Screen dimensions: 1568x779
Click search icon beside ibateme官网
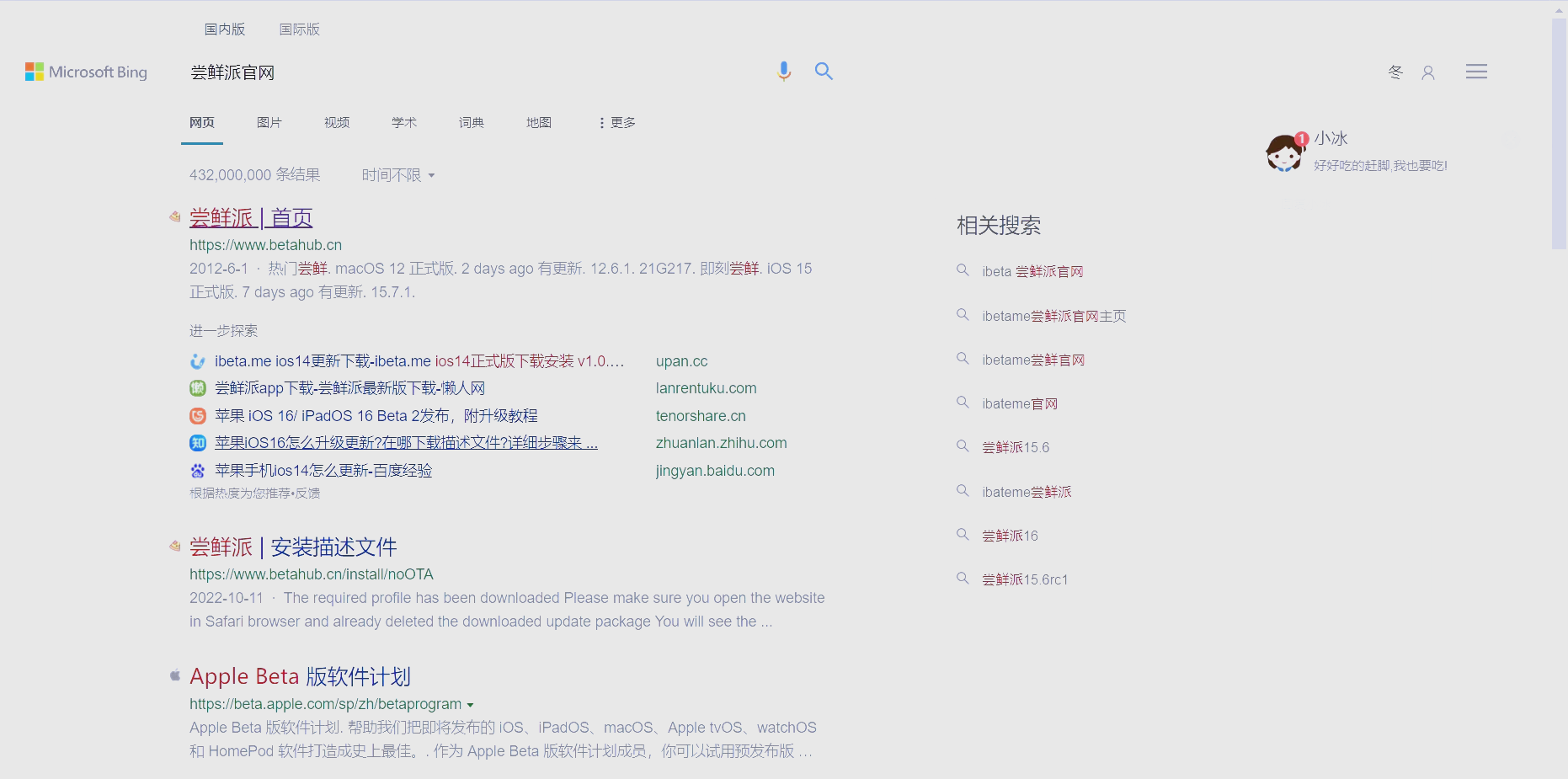pos(963,403)
